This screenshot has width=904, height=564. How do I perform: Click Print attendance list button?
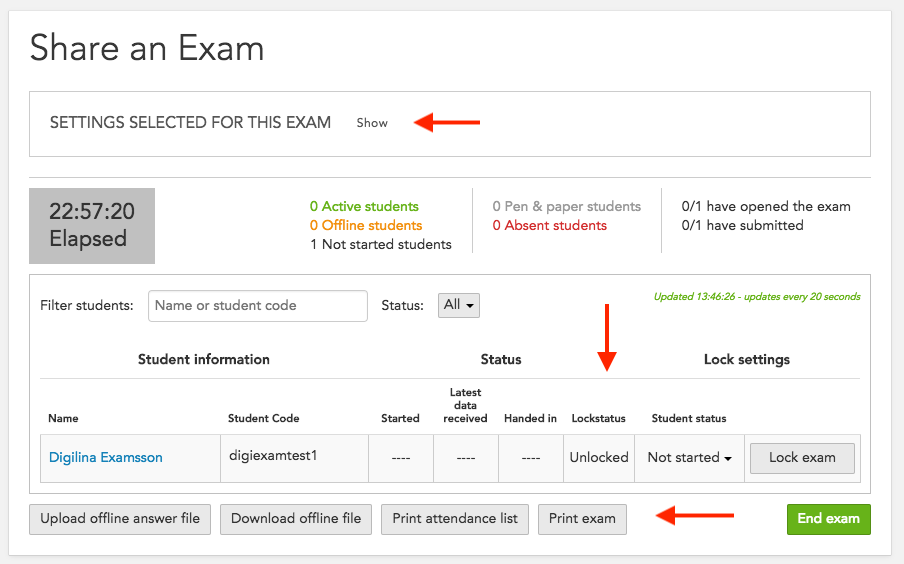[x=455, y=519]
